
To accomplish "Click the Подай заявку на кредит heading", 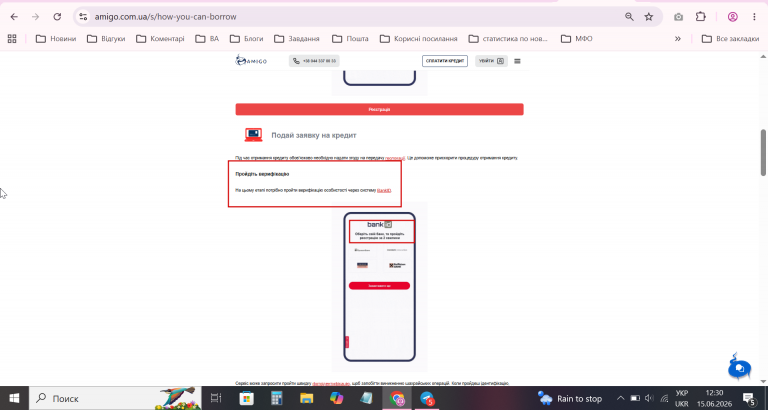I will 314,135.
